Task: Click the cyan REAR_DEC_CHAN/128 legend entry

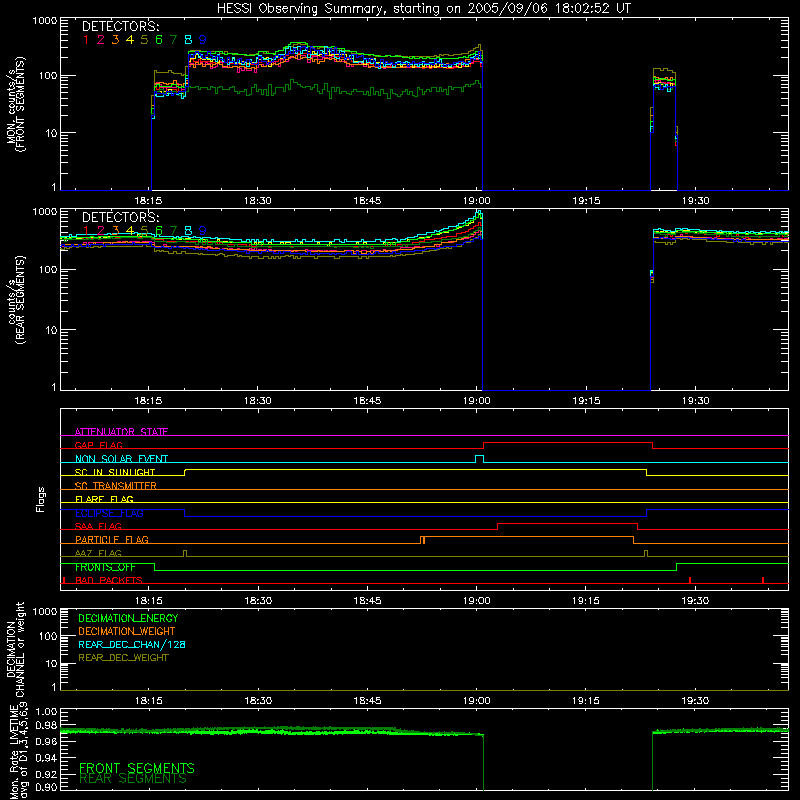Action: [x=132, y=645]
